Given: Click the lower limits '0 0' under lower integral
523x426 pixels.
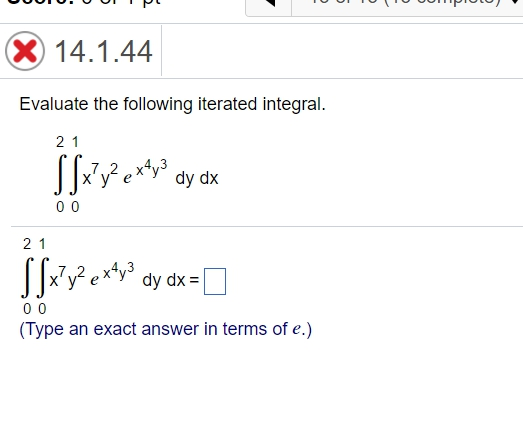Looking at the screenshot, I should [x=35, y=309].
